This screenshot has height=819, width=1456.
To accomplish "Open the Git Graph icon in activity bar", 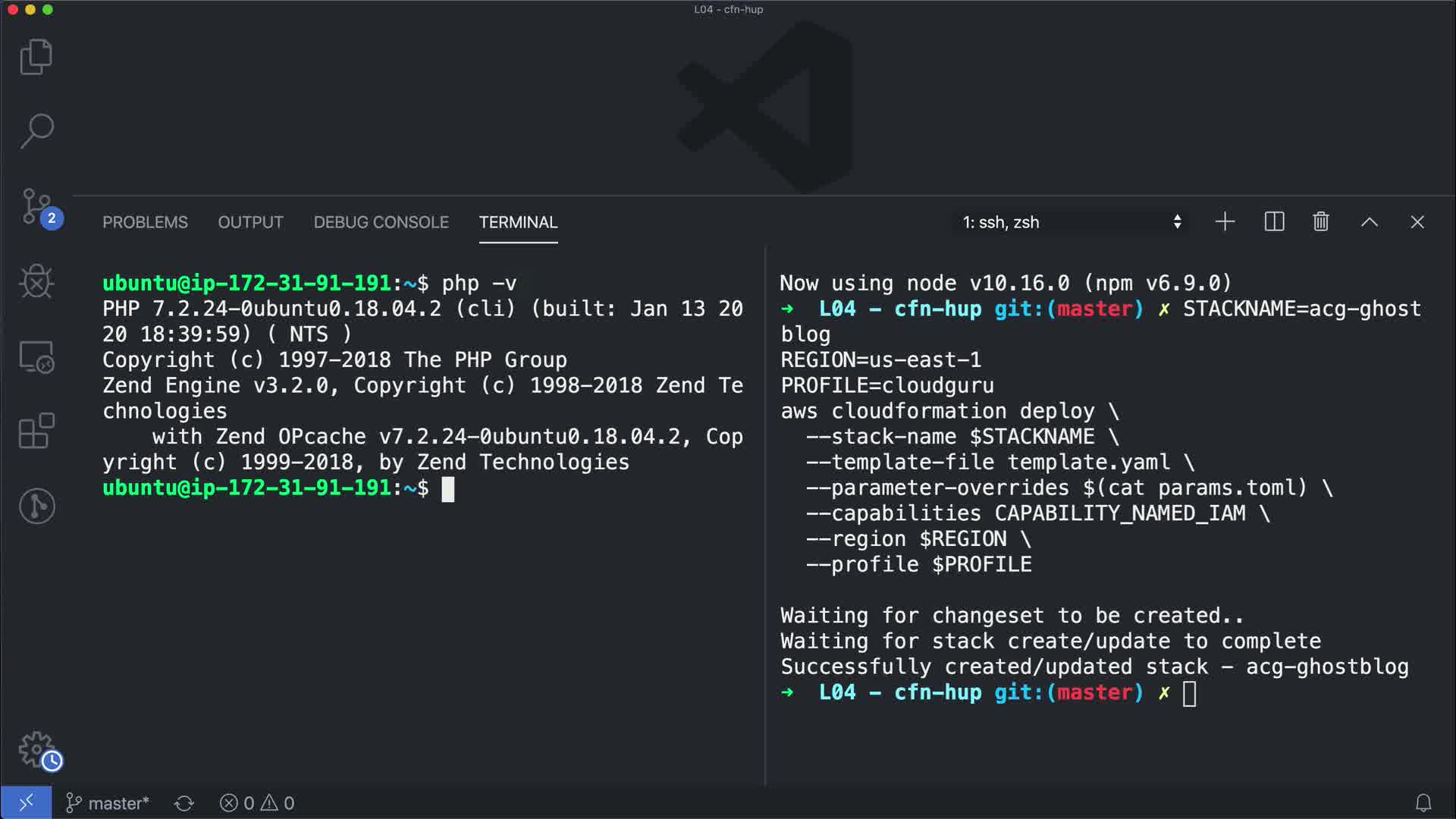I will (36, 506).
